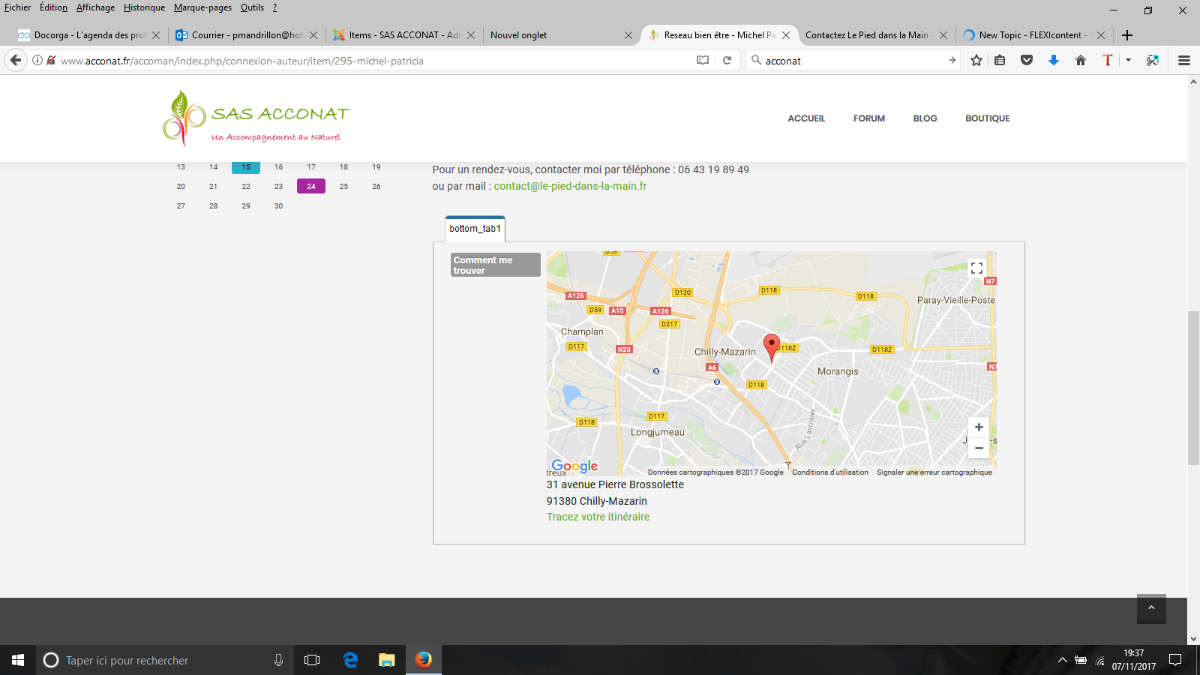
Task: Switch to New Topic - FLEXIcontent tab
Action: click(x=1034, y=34)
